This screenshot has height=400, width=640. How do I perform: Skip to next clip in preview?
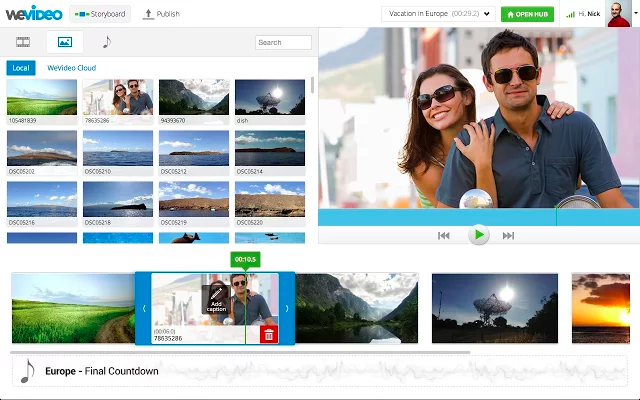[x=508, y=236]
